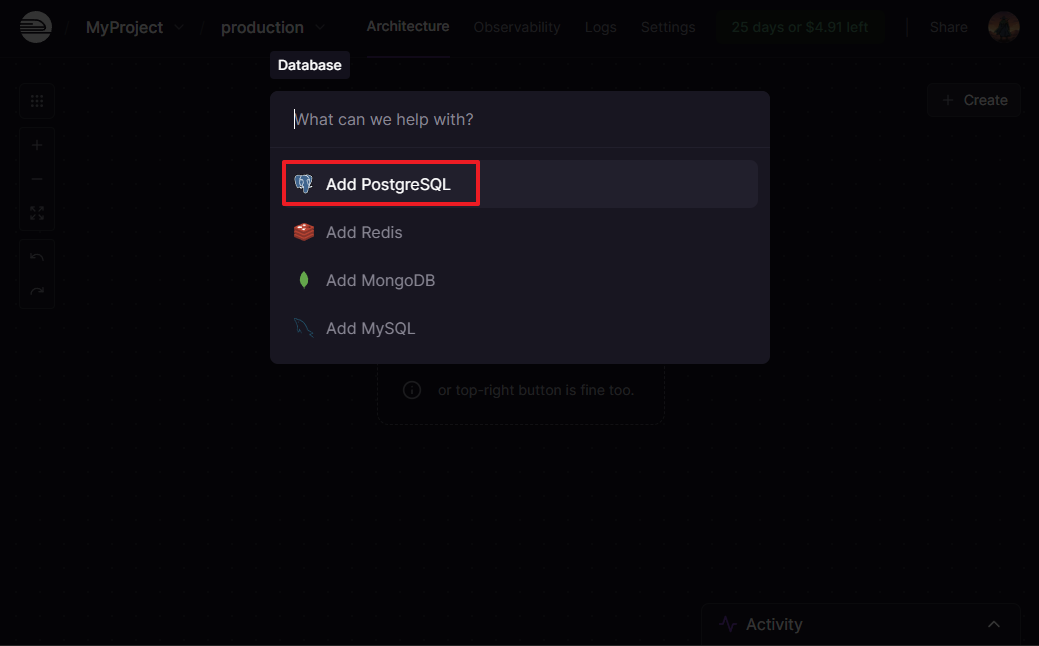Click the fit-to-screen expand icon
Image resolution: width=1039 pixels, height=646 pixels.
tap(37, 213)
